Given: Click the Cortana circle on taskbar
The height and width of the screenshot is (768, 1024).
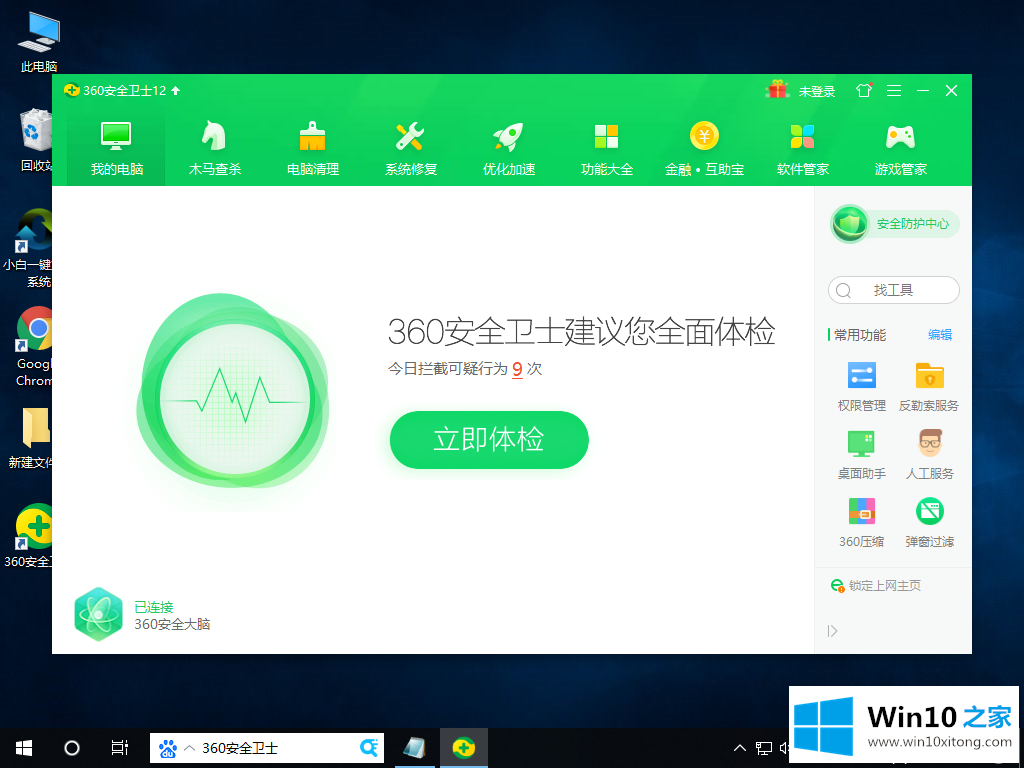Looking at the screenshot, I should coord(72,748).
